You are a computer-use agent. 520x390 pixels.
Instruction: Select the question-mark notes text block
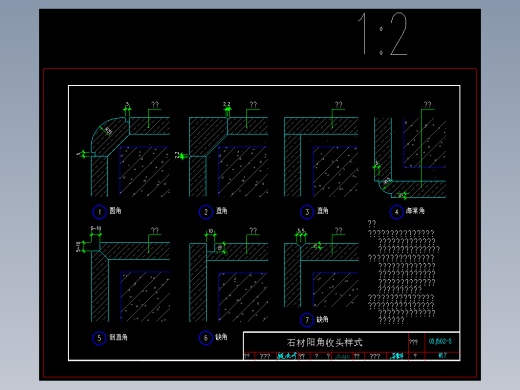pyautogui.click(x=404, y=272)
